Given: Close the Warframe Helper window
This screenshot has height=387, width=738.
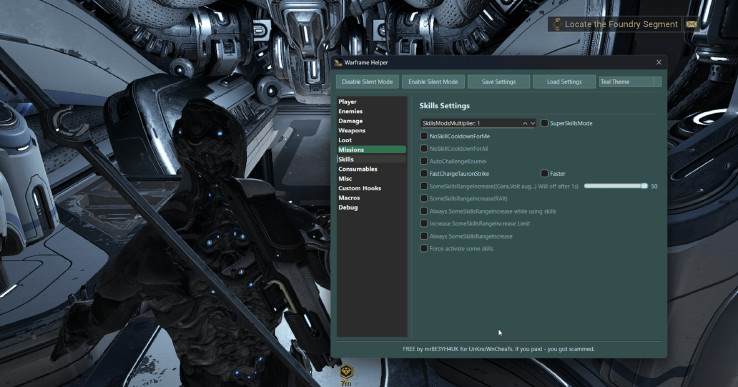Looking at the screenshot, I should pos(658,62).
